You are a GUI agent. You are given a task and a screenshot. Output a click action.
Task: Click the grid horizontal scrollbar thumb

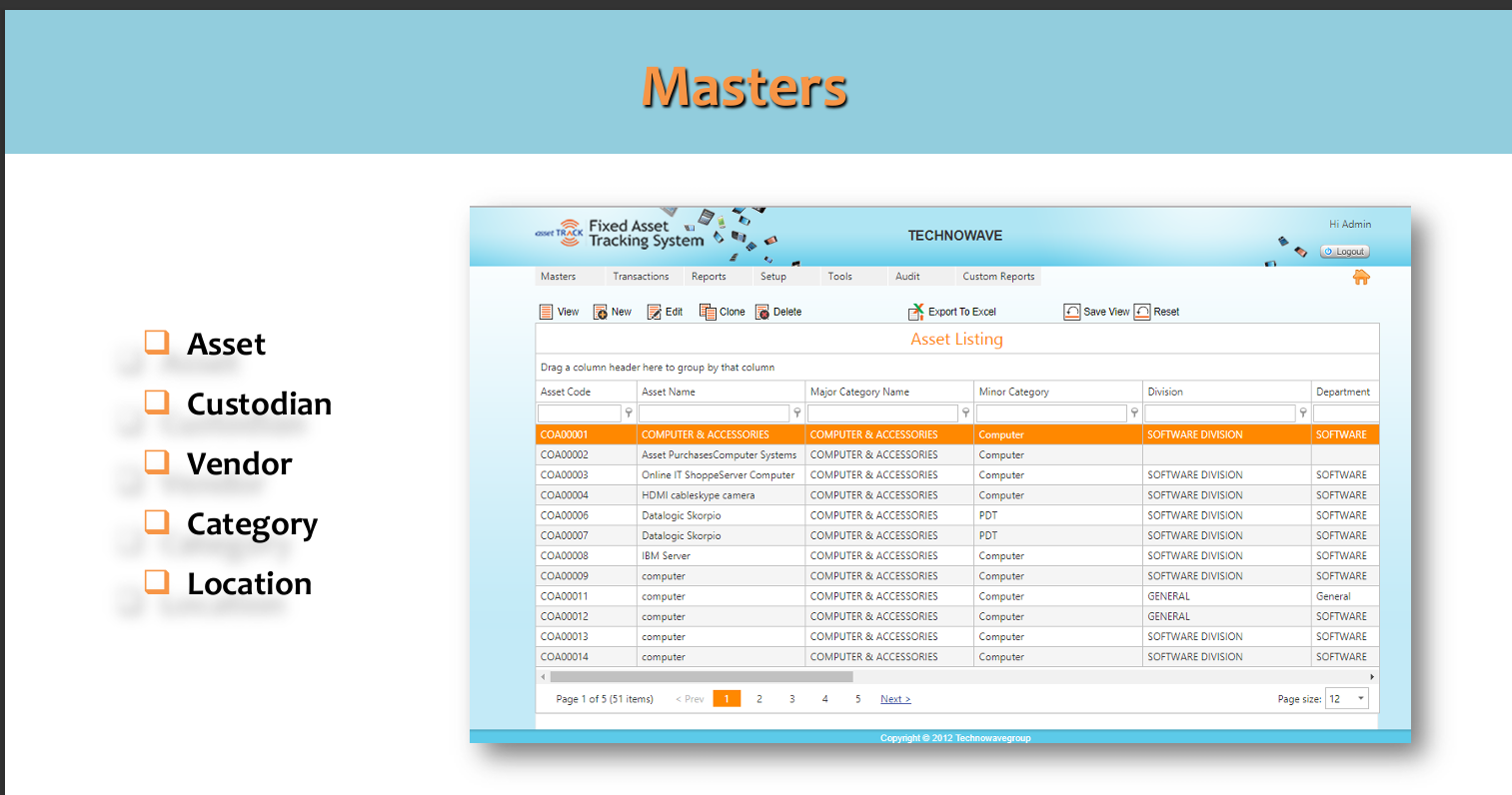701,677
